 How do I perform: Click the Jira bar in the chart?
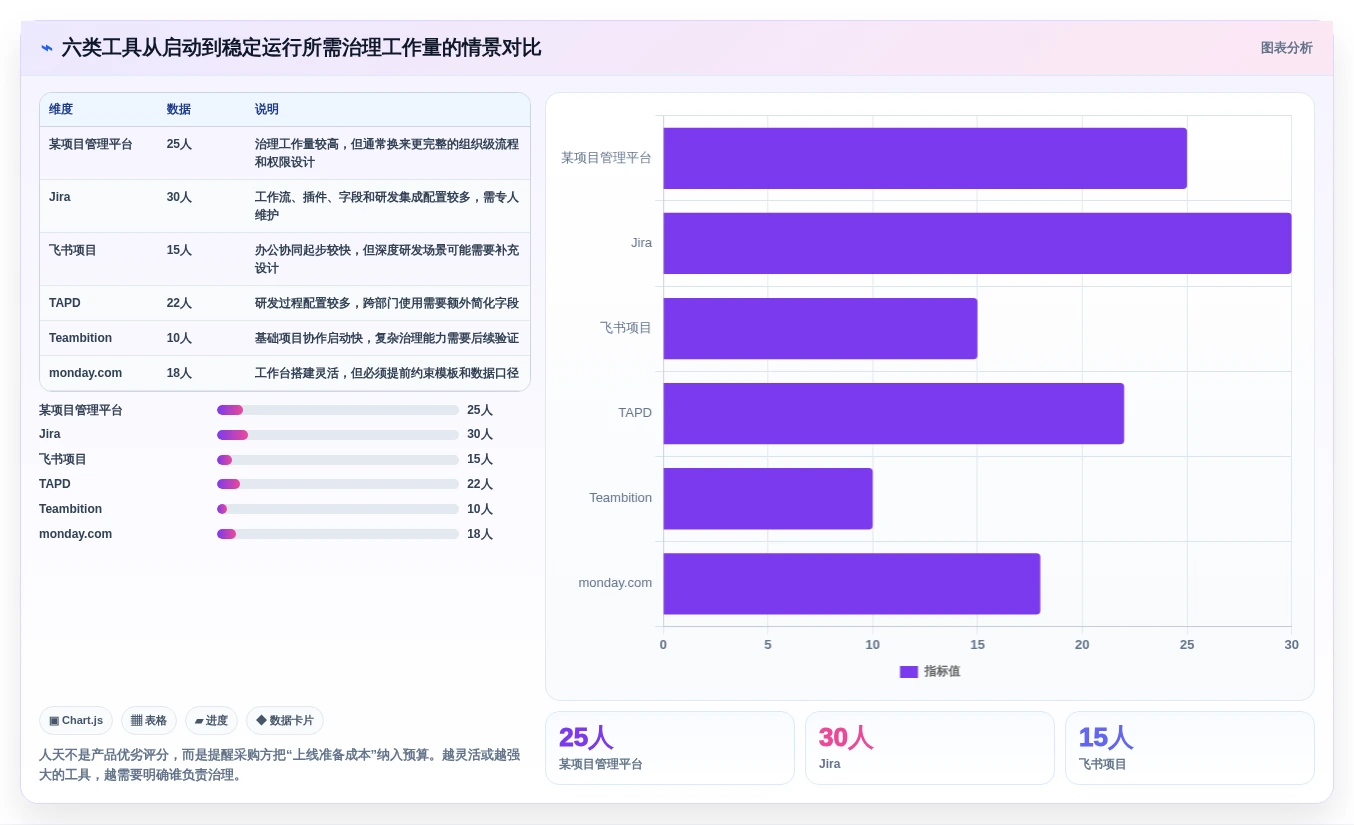click(x=977, y=243)
